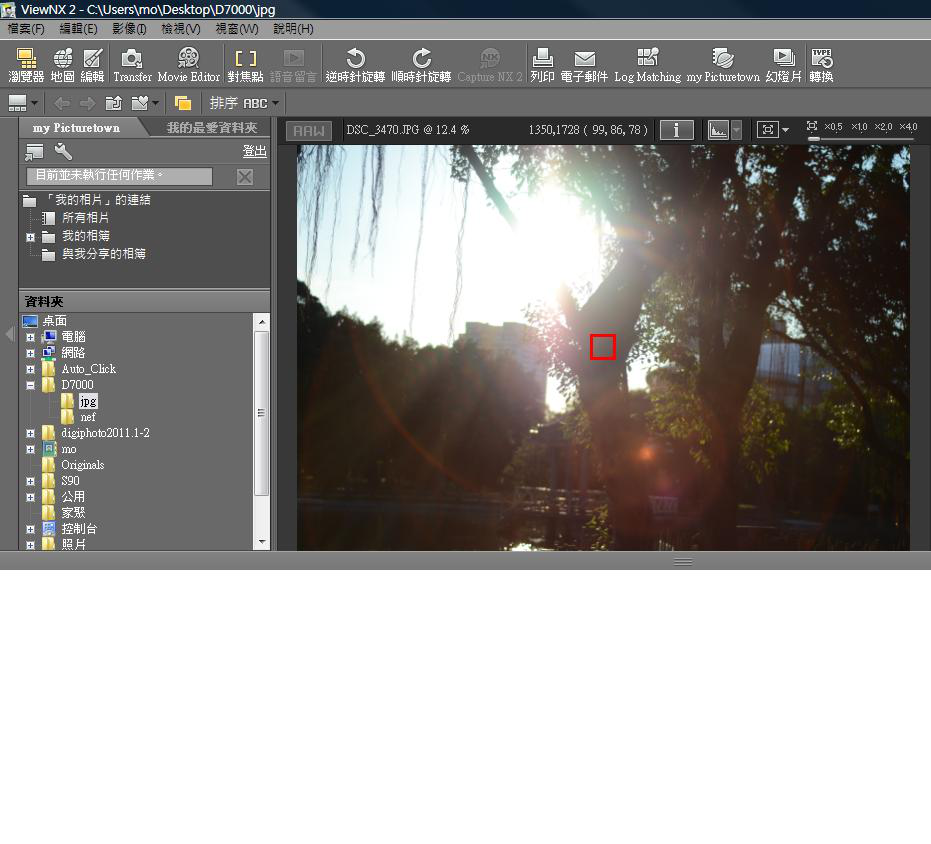Open the 影像(I) menu

click(x=129, y=29)
